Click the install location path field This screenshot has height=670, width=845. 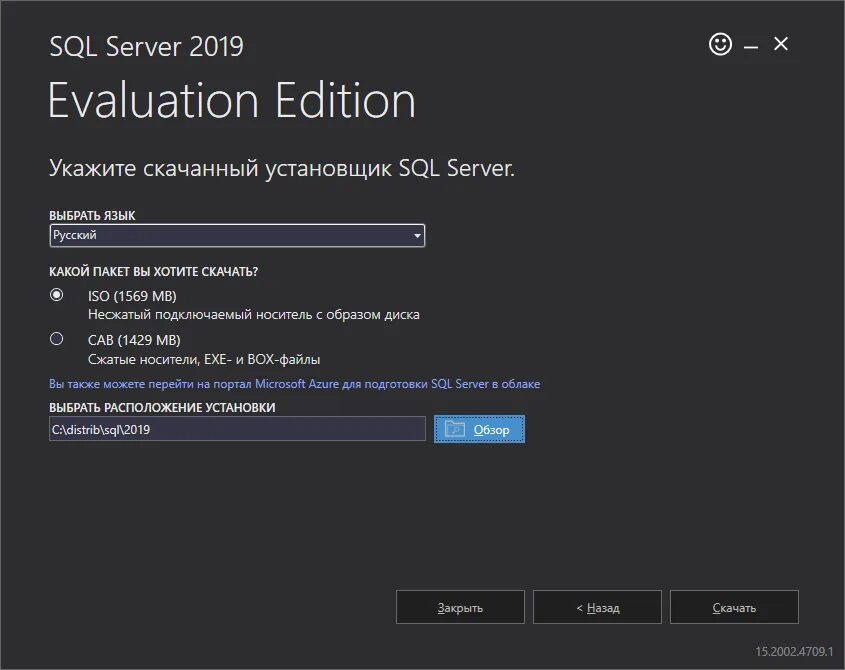tap(237, 429)
